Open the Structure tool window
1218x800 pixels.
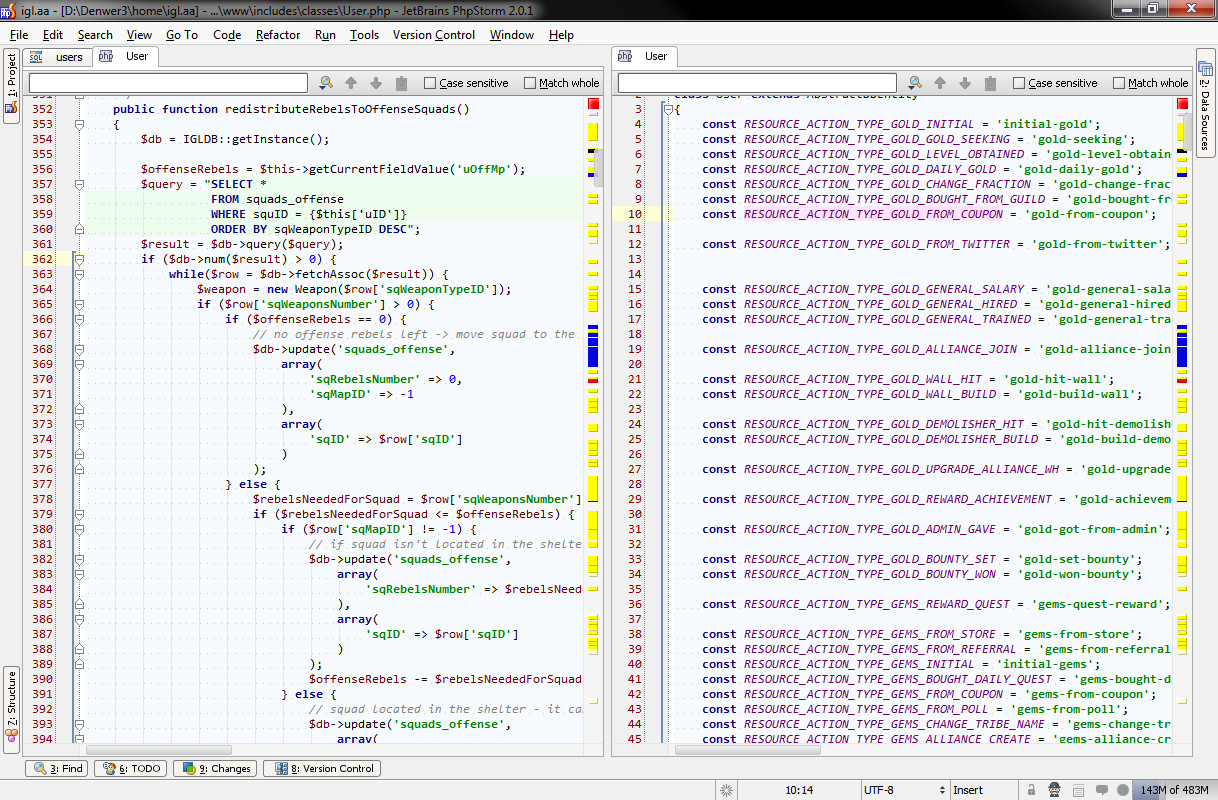(12, 709)
